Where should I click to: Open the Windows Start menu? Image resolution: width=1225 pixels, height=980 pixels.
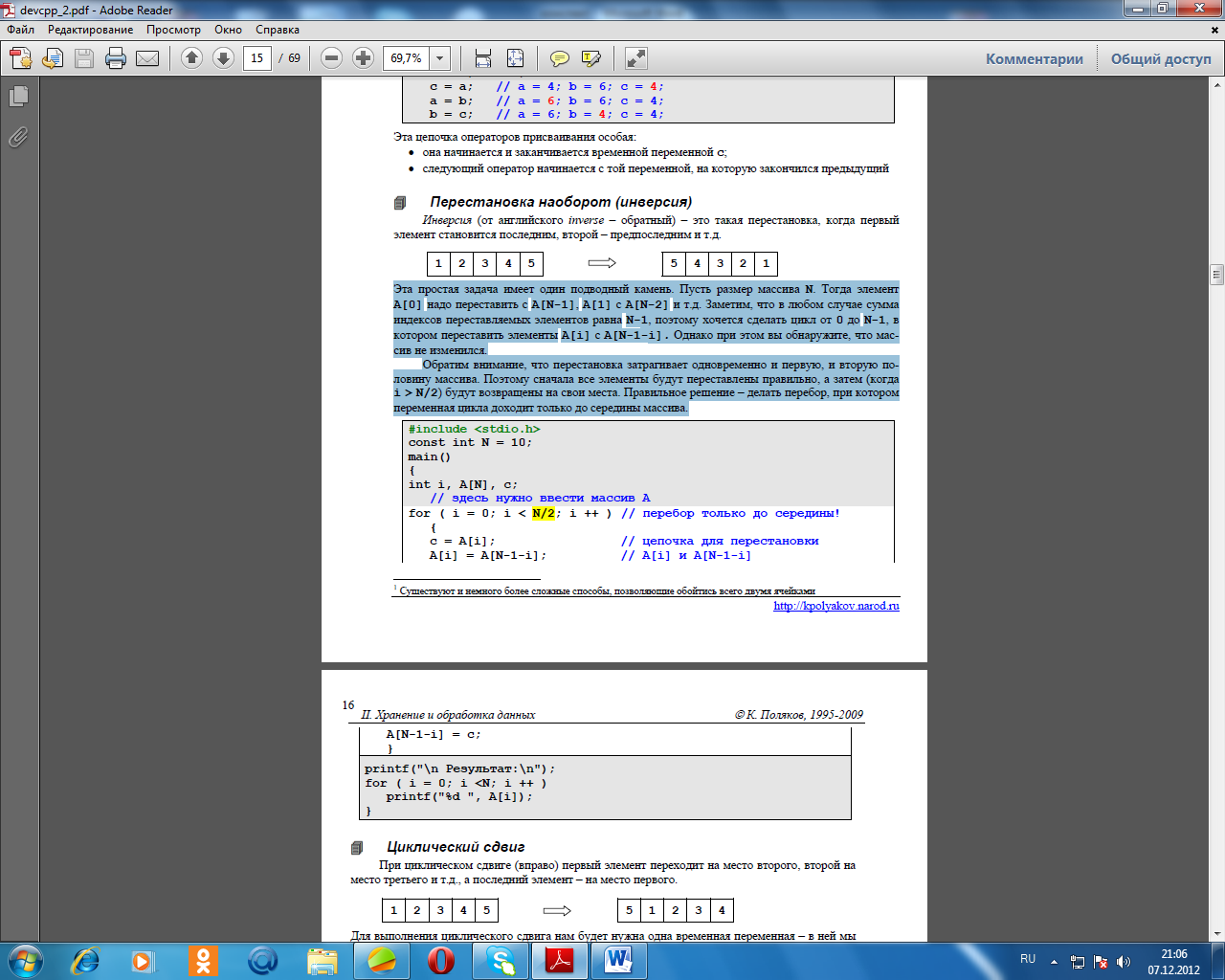pyautogui.click(x=25, y=960)
